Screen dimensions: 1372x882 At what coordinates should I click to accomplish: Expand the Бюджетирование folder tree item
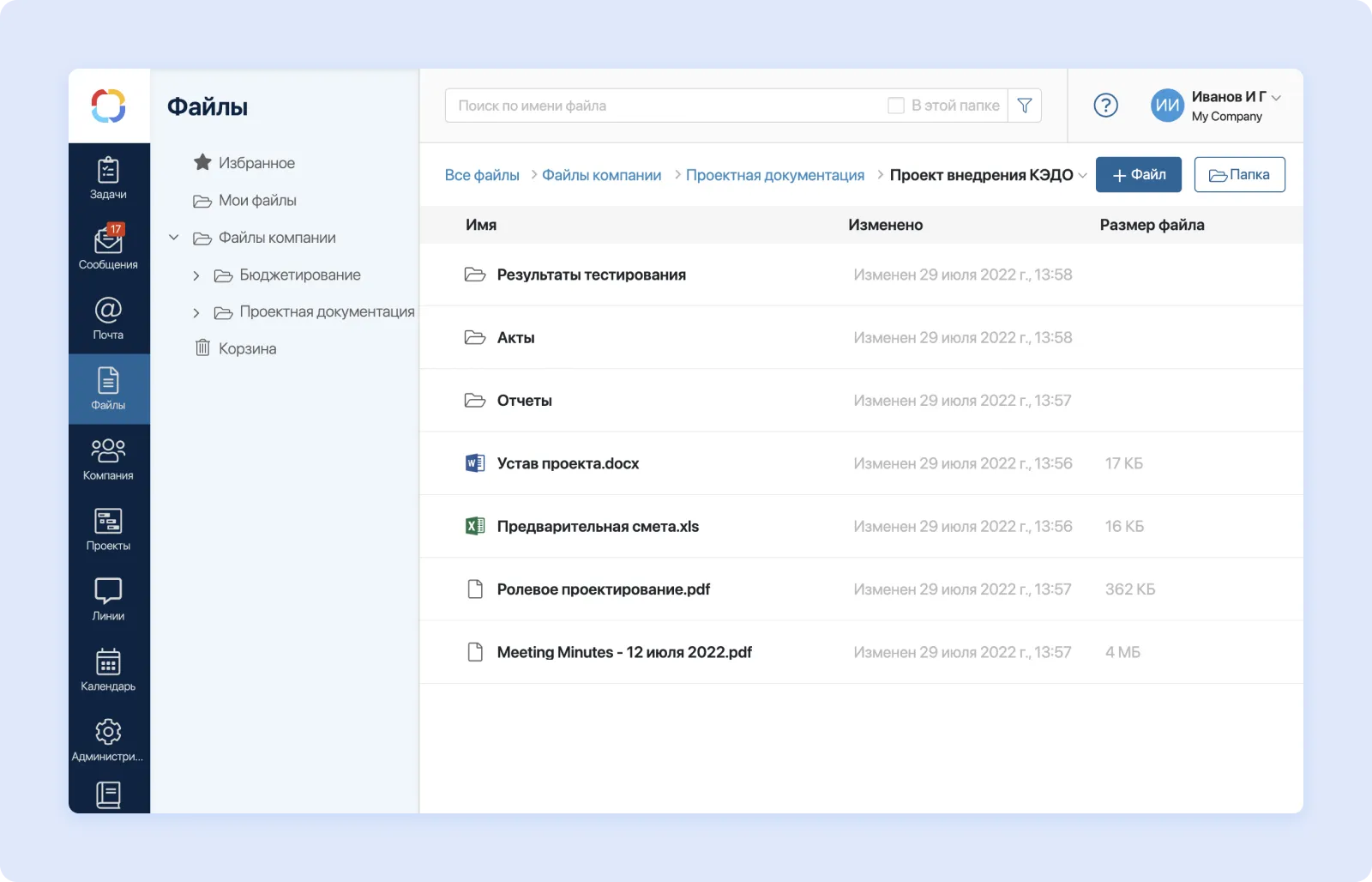tap(196, 275)
